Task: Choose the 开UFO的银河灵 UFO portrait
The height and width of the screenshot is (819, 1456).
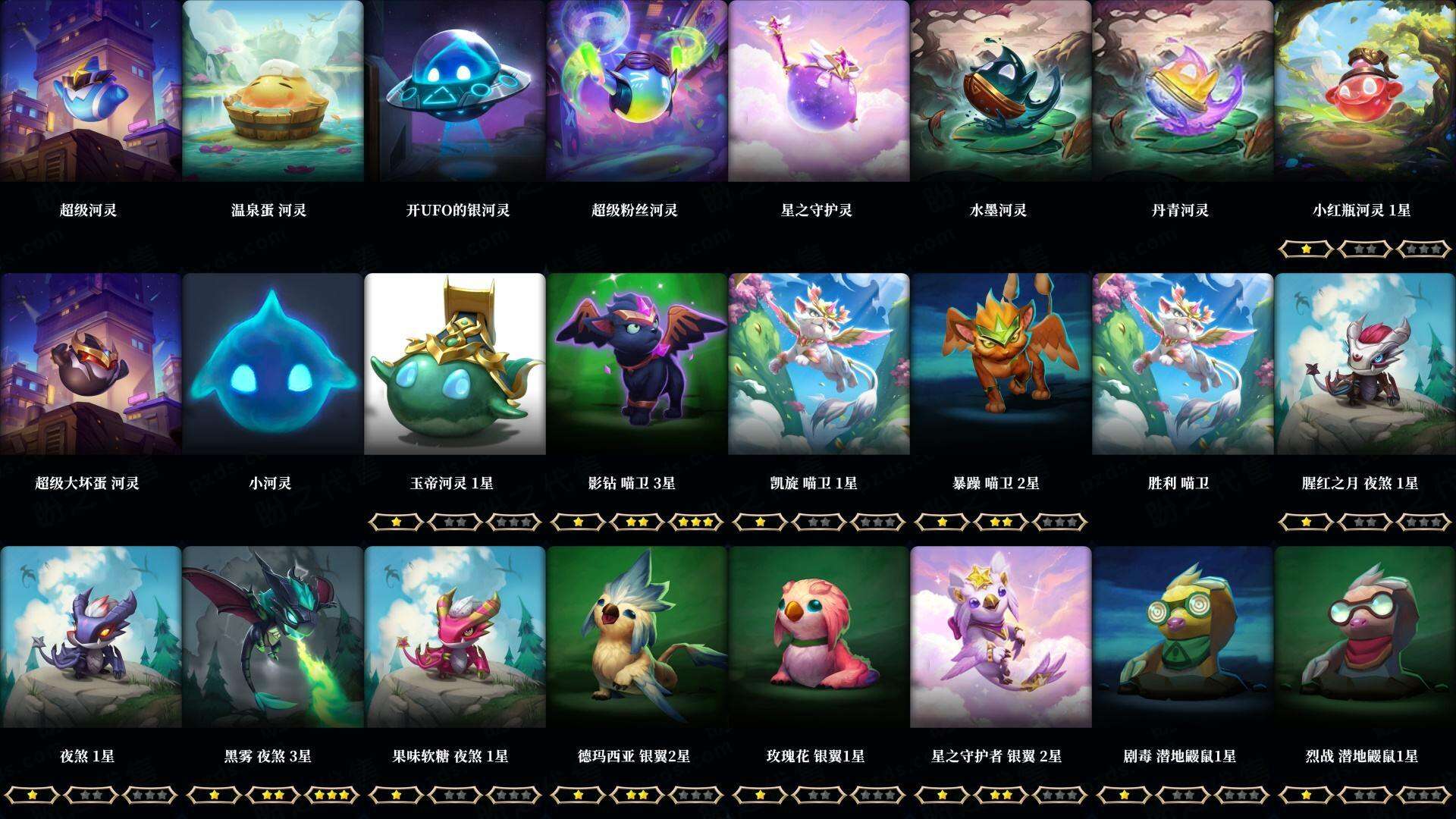Action: 455,91
